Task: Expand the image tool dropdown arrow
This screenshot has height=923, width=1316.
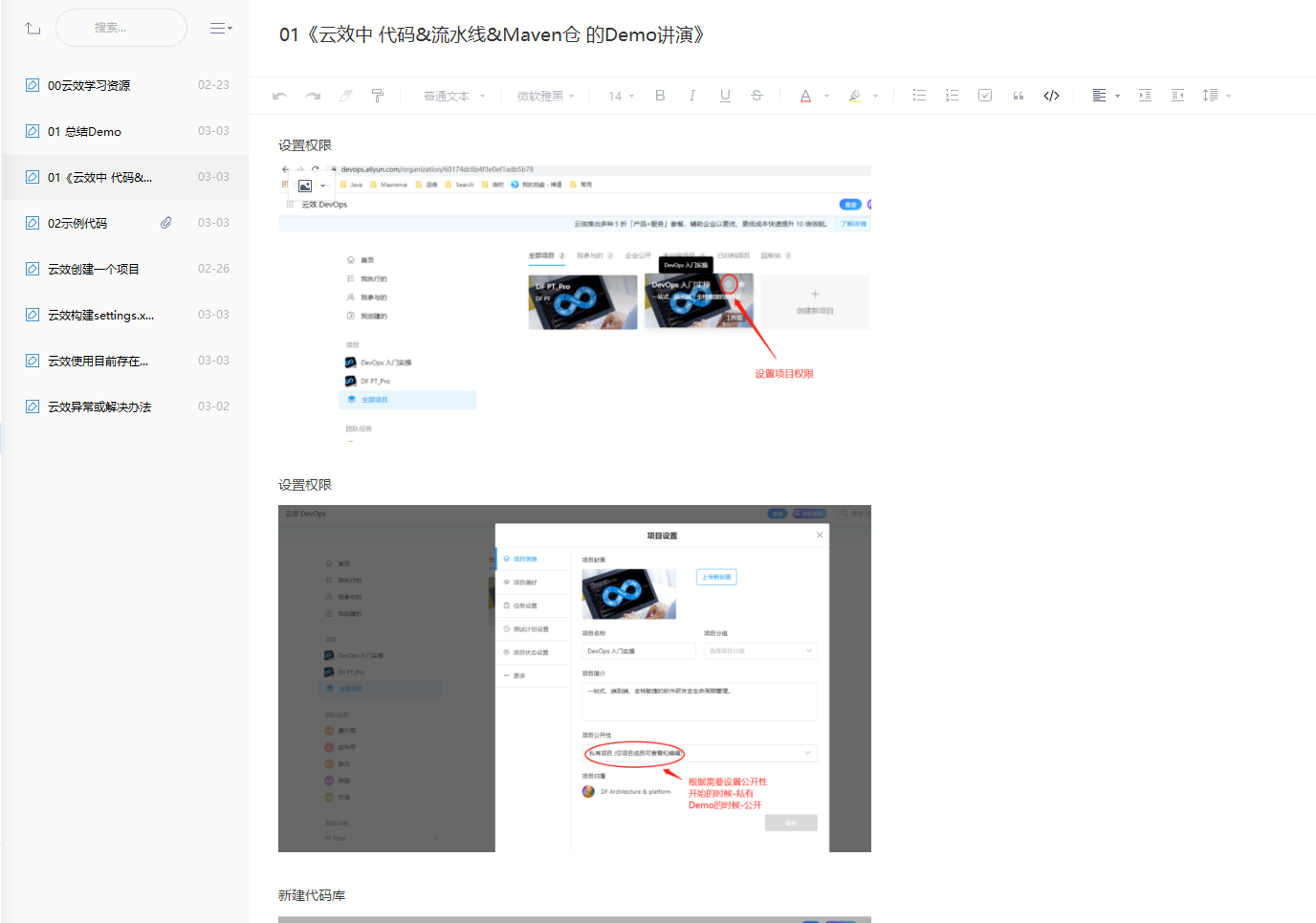Action: [x=323, y=186]
